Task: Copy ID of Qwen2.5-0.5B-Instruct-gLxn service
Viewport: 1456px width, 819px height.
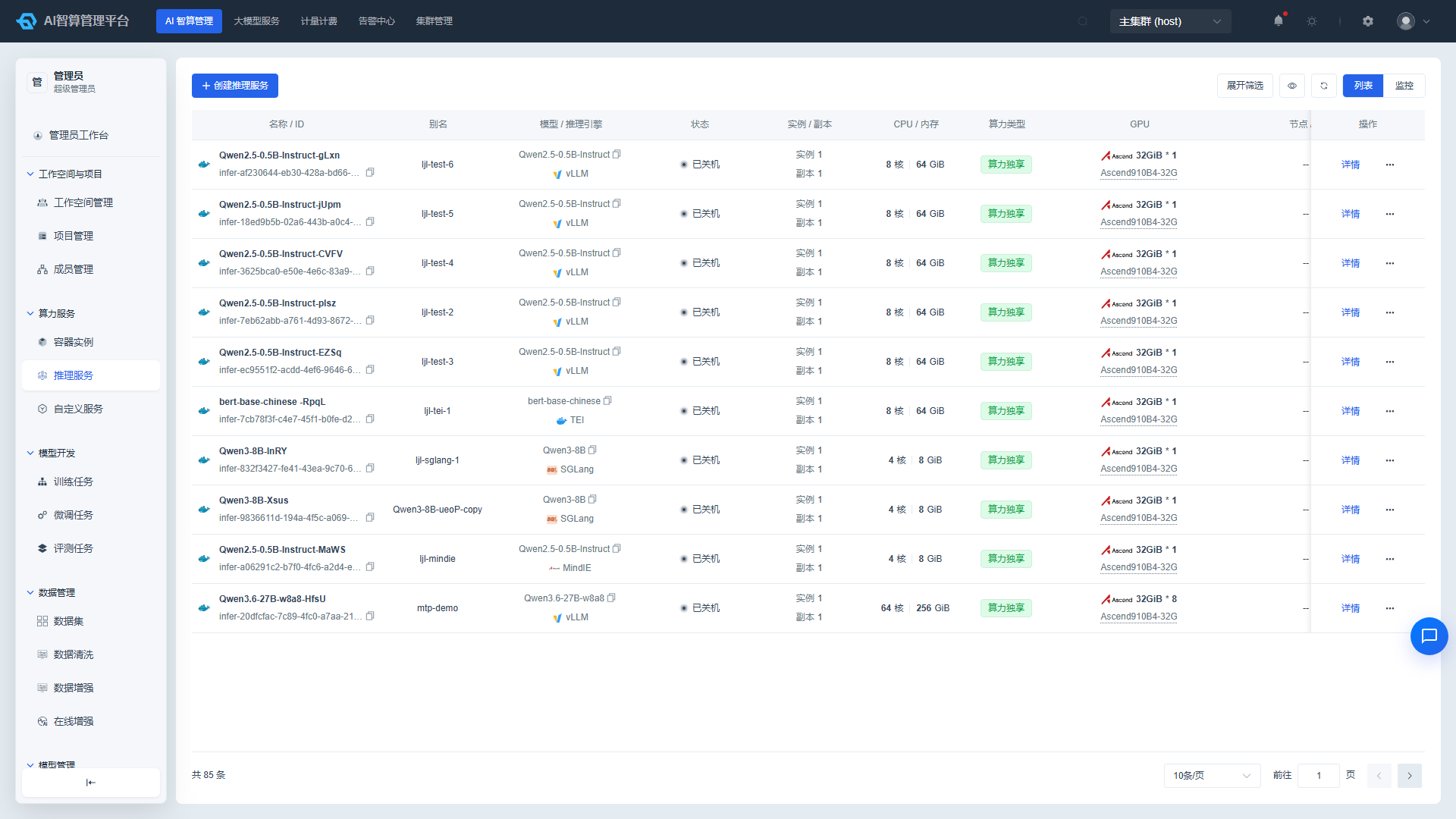Action: point(370,173)
